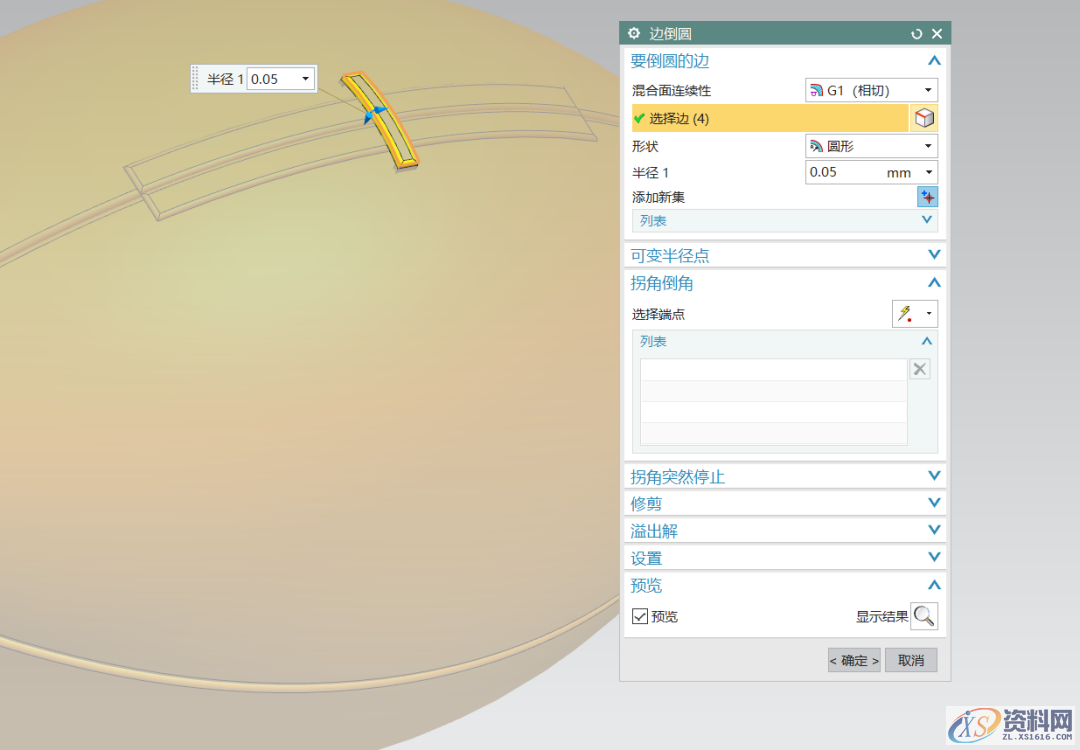Open the 圆形 shape dropdown
1080x750 pixels.
point(871,146)
